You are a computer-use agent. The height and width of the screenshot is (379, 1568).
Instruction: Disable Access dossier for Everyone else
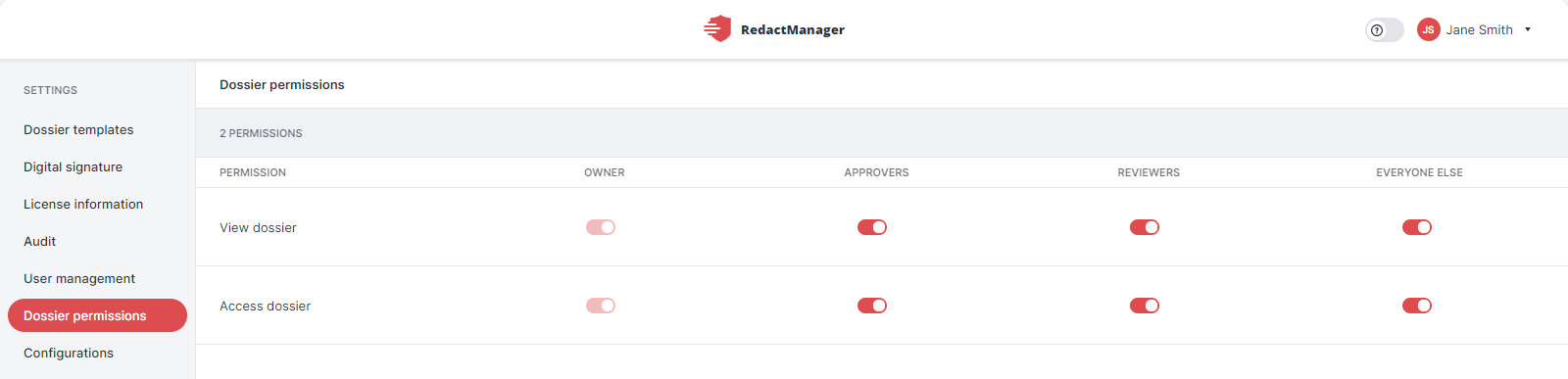click(x=1417, y=306)
